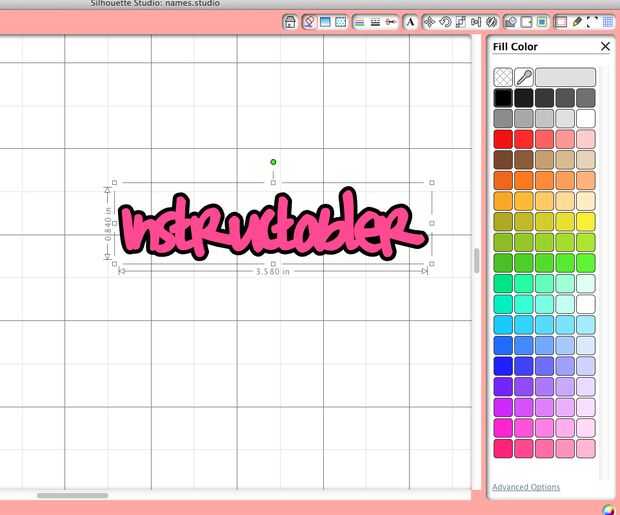Viewport: 620px width, 515px height.
Task: Choose the darkest sky blue swatch
Action: point(503,325)
